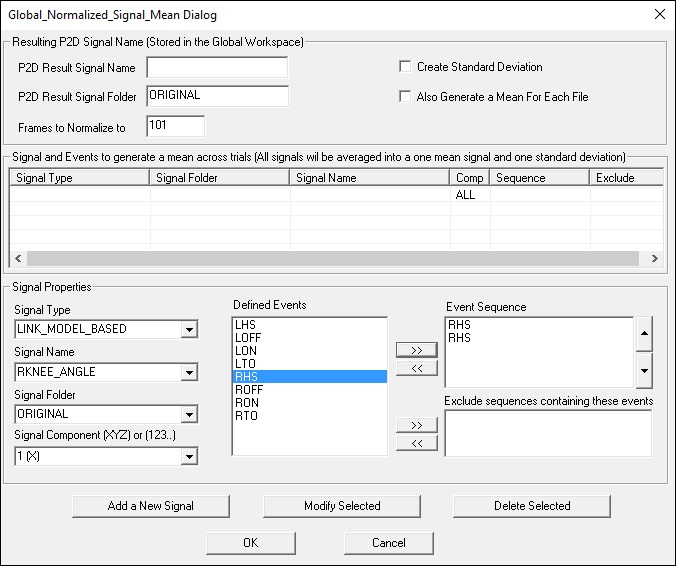Click the table's right scroll arrow
This screenshot has width=676, height=566.
click(654, 258)
